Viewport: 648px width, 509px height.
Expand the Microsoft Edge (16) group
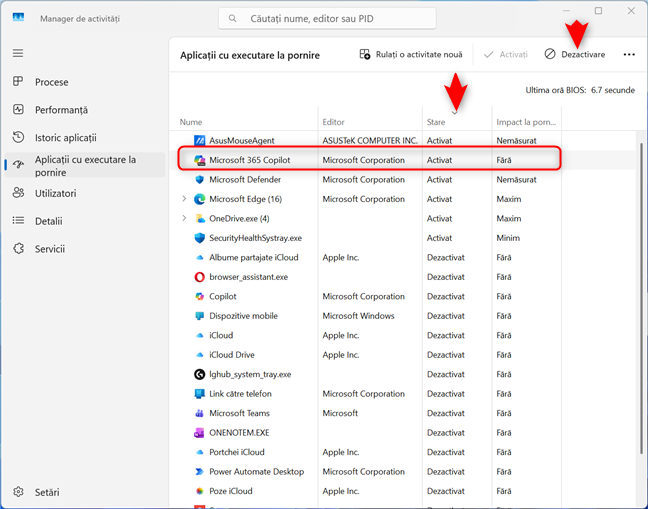click(x=184, y=199)
